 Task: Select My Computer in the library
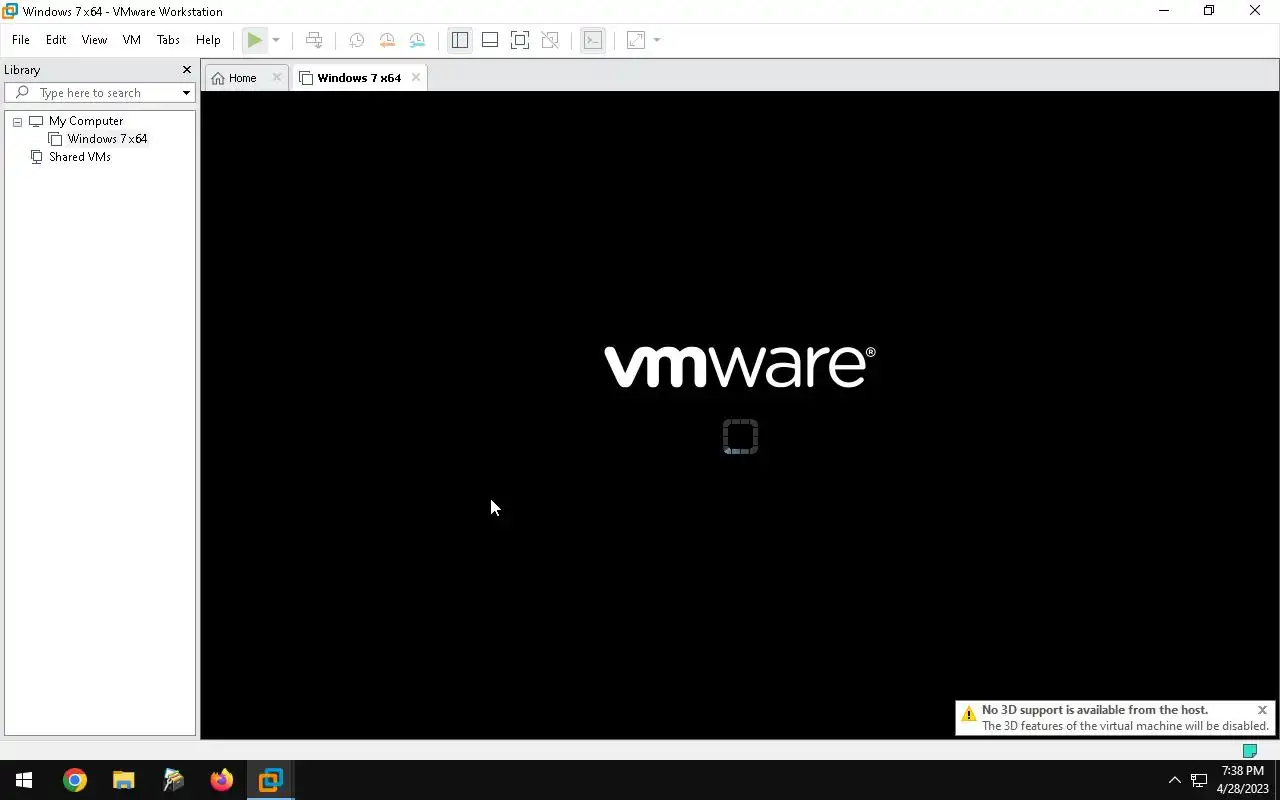pos(86,121)
